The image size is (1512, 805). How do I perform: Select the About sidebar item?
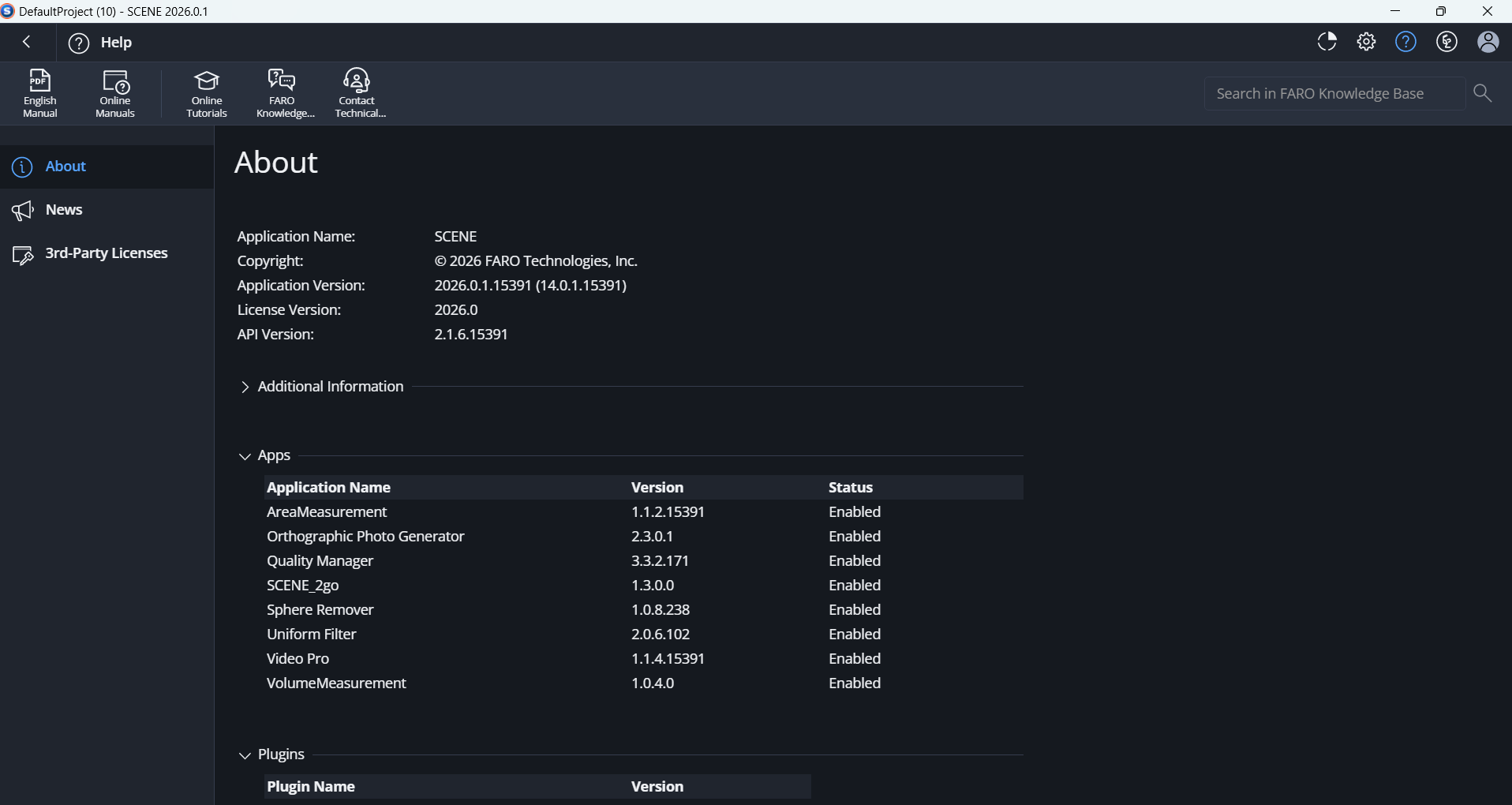[x=107, y=167]
